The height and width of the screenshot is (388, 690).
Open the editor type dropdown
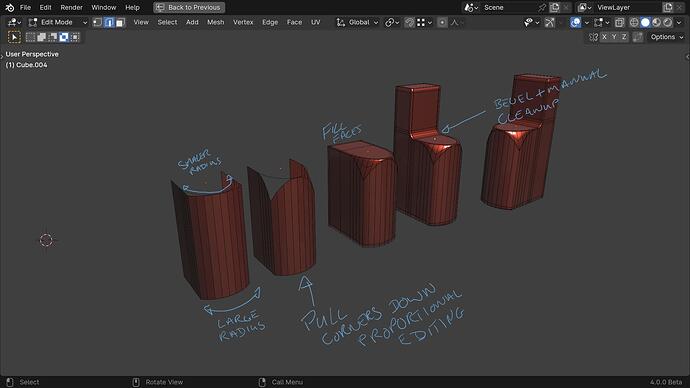(14, 22)
